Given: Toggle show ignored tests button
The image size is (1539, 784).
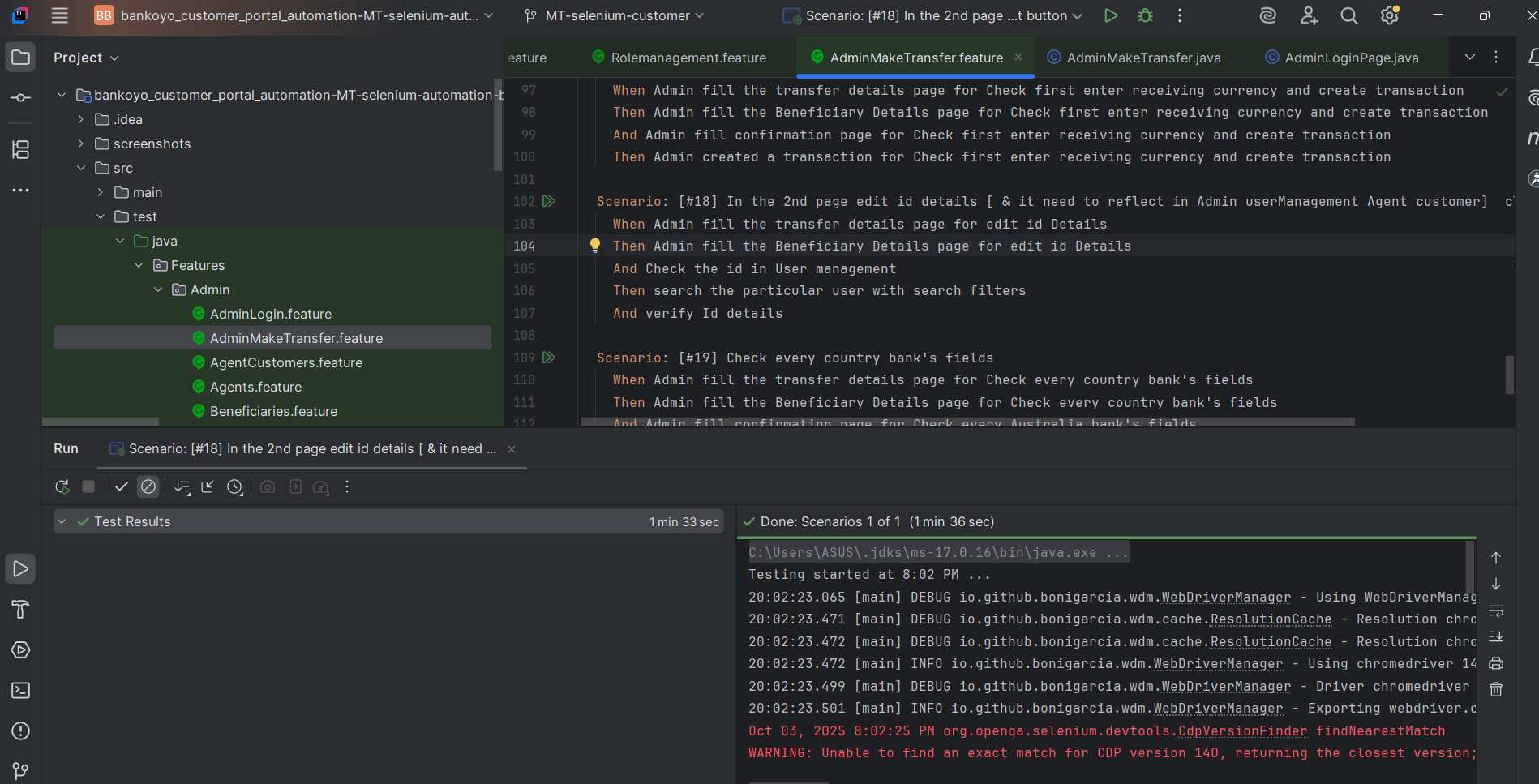Looking at the screenshot, I should [x=148, y=487].
